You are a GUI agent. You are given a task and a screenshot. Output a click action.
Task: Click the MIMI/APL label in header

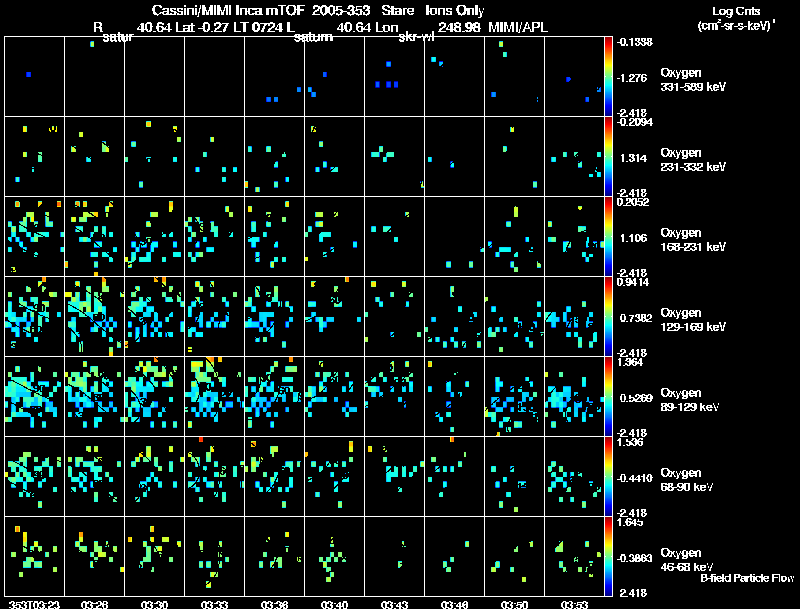(518, 27)
